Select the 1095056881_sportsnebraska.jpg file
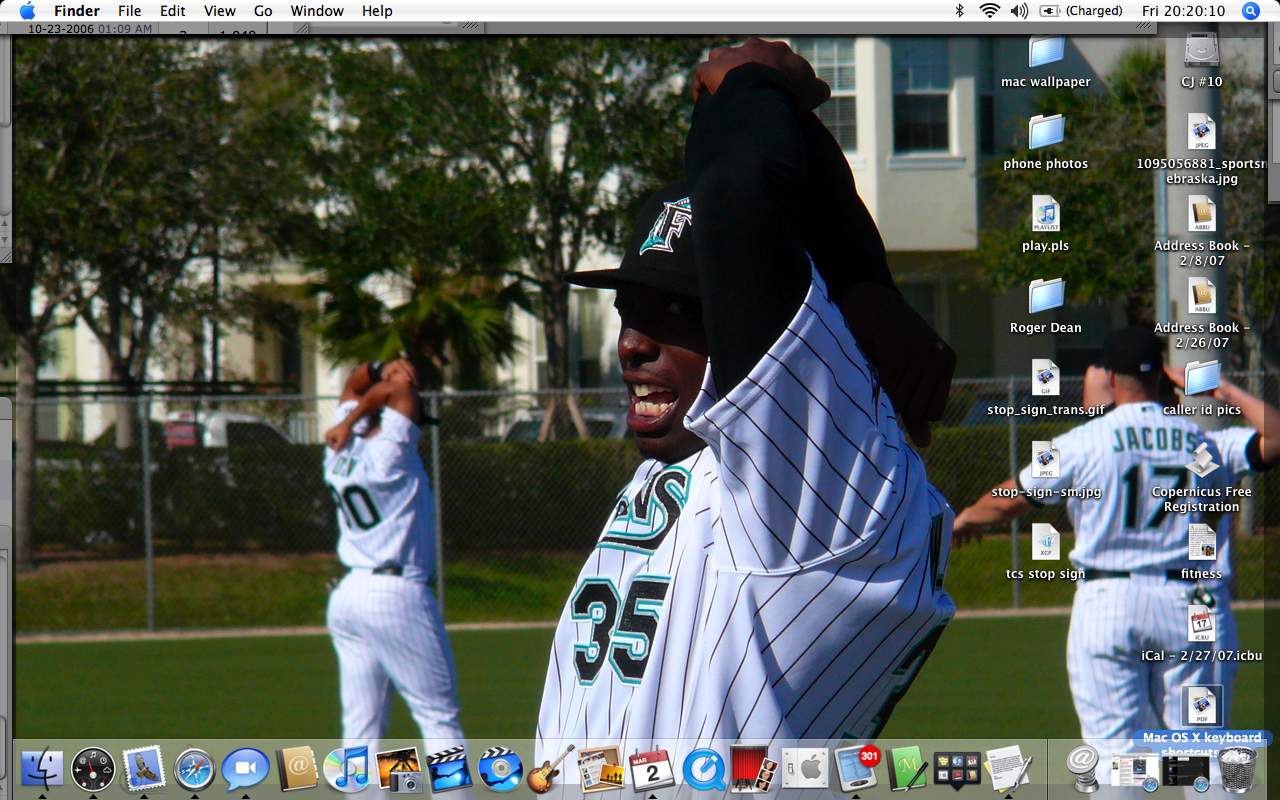Image resolution: width=1280 pixels, height=800 pixels. coord(1202,150)
